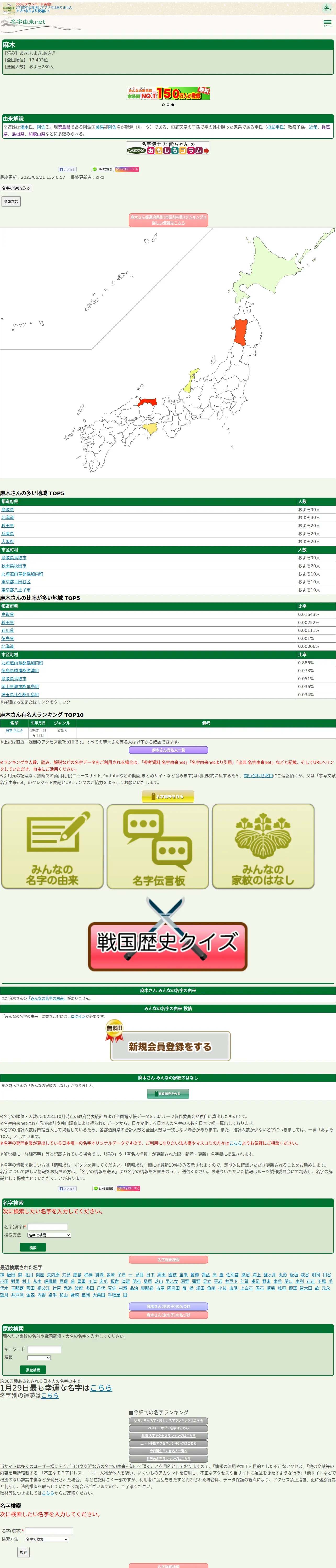
Task: Click the 情報求む button
Action: (x=11, y=201)
